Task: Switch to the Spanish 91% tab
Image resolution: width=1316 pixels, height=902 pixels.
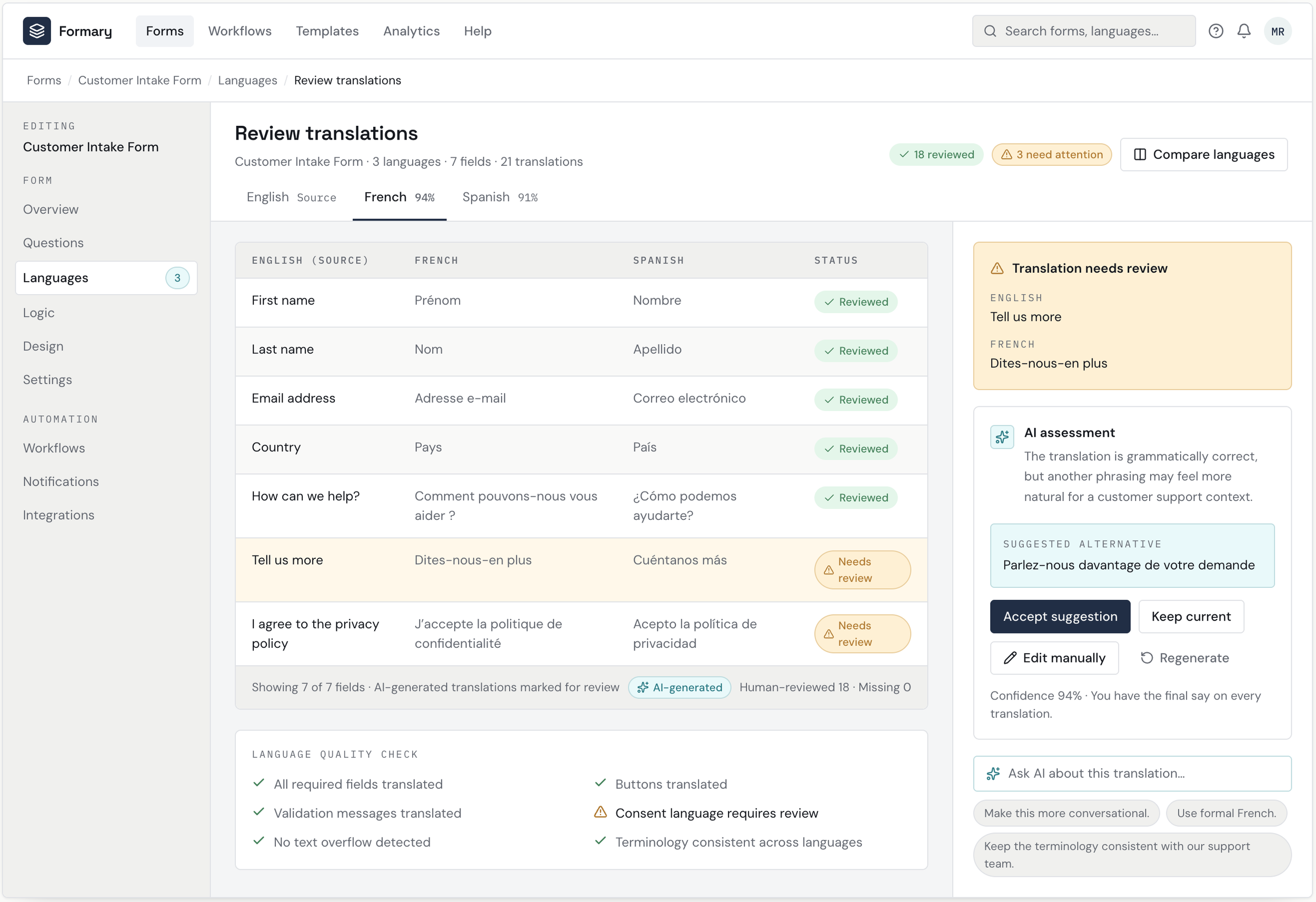Action: 500,197
